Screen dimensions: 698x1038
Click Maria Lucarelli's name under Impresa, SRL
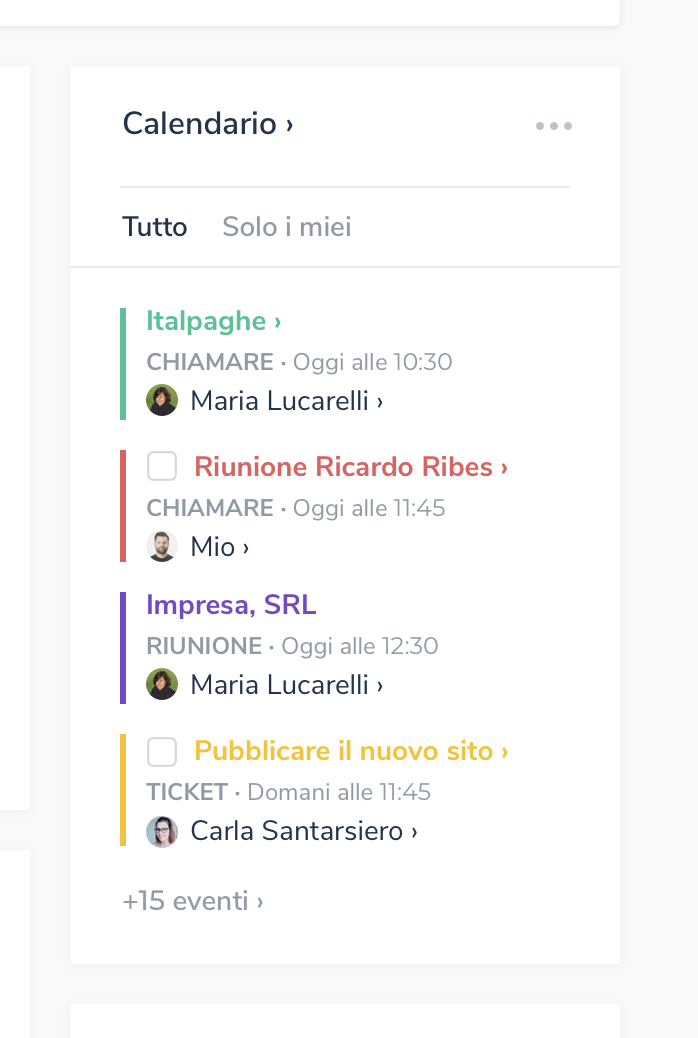[x=286, y=685]
